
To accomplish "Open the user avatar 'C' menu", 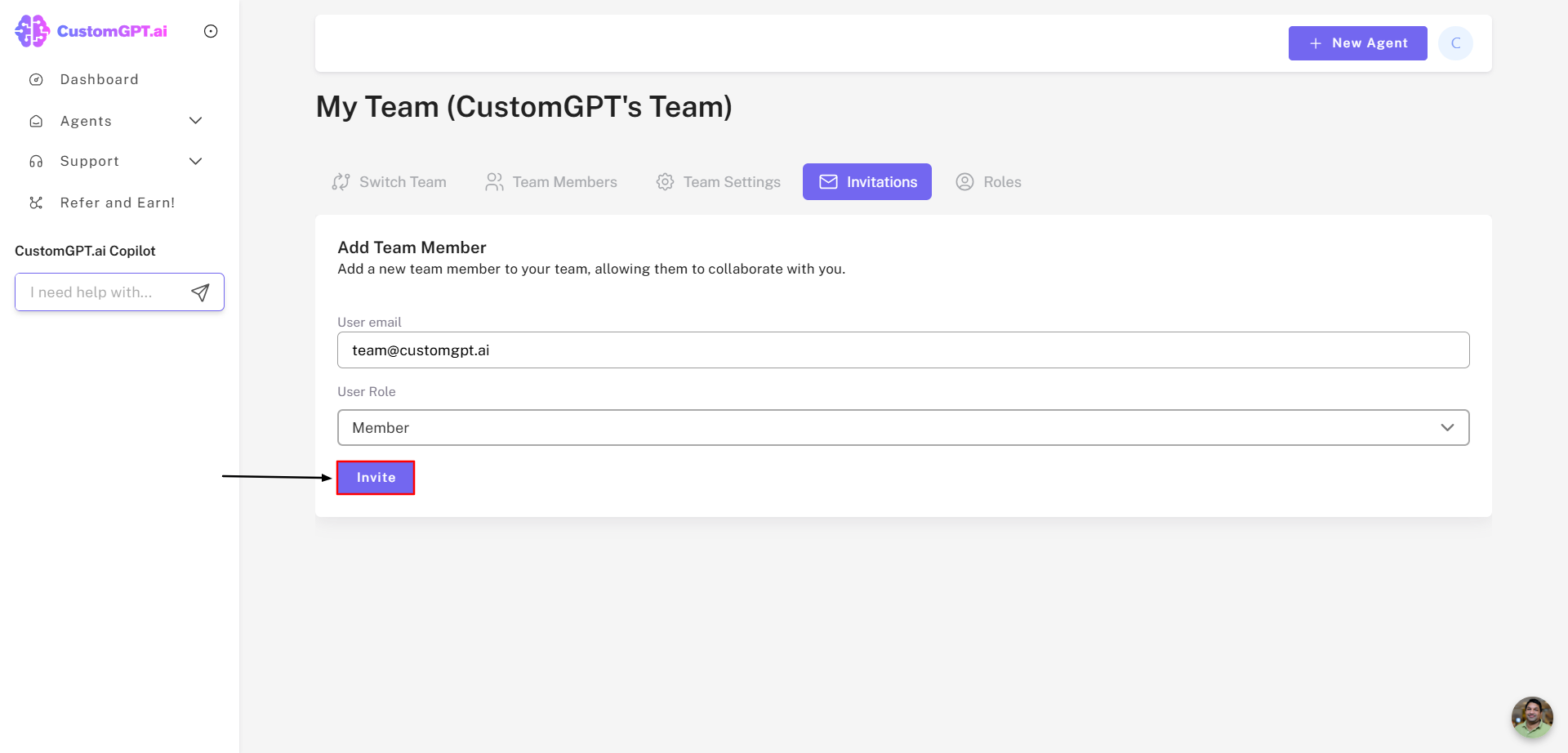I will [x=1456, y=43].
